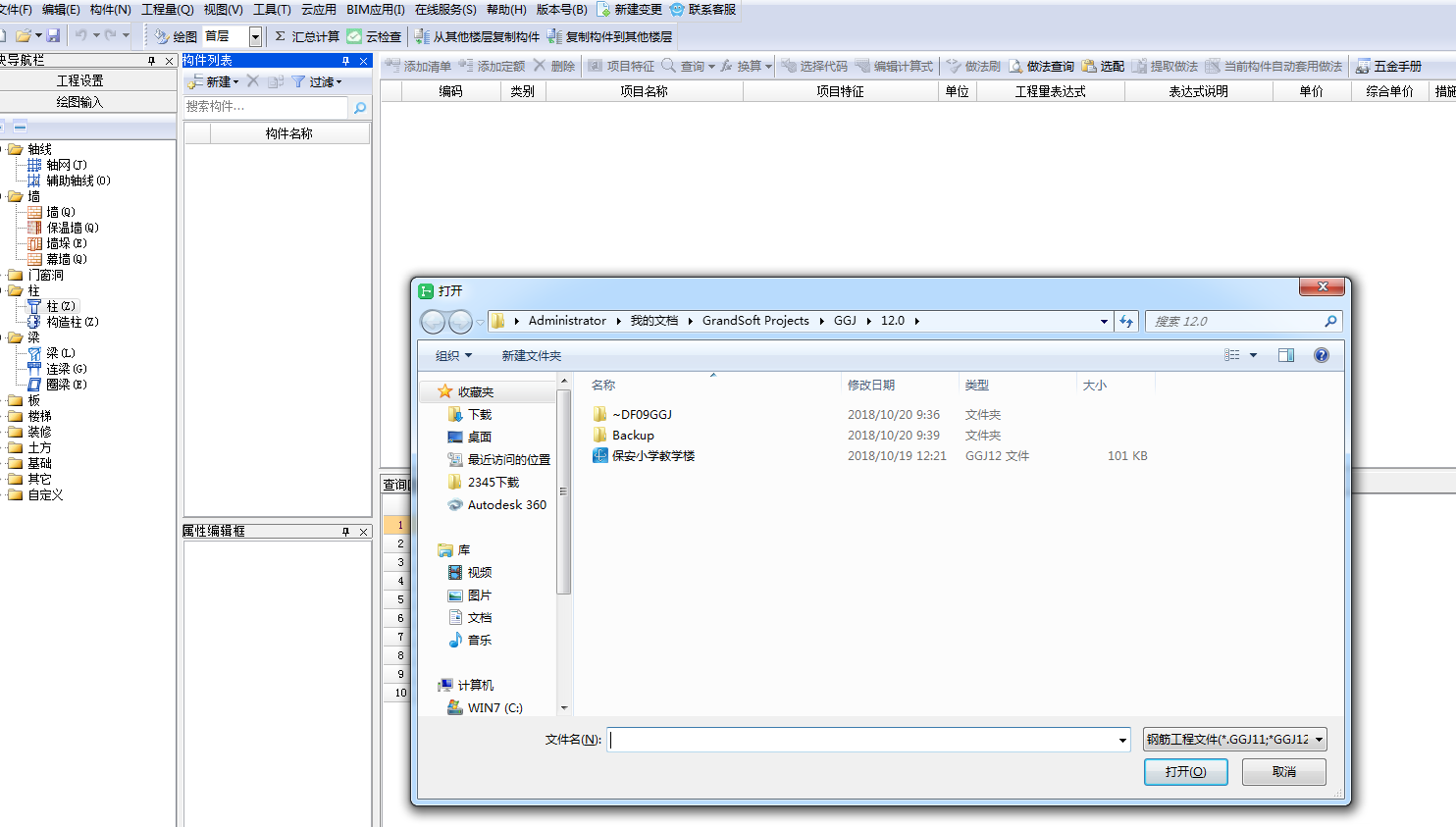The image size is (1456, 827).
Task: Open the 视图(V) menu
Action: point(223,9)
